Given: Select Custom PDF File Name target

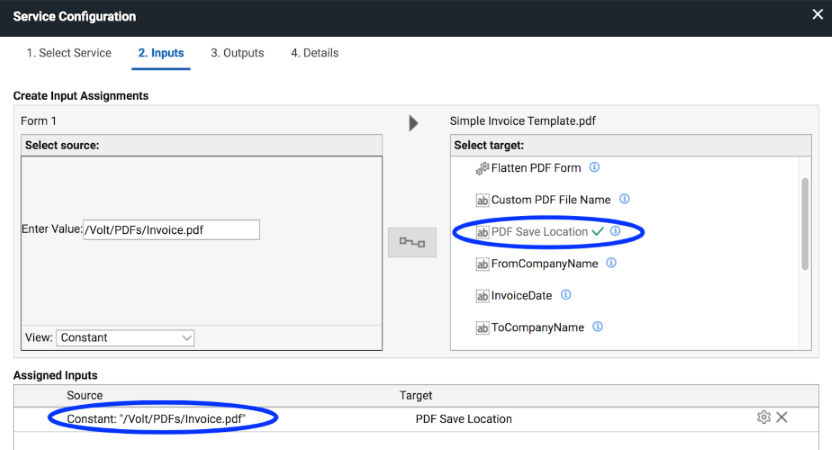Looking at the screenshot, I should (x=550, y=200).
